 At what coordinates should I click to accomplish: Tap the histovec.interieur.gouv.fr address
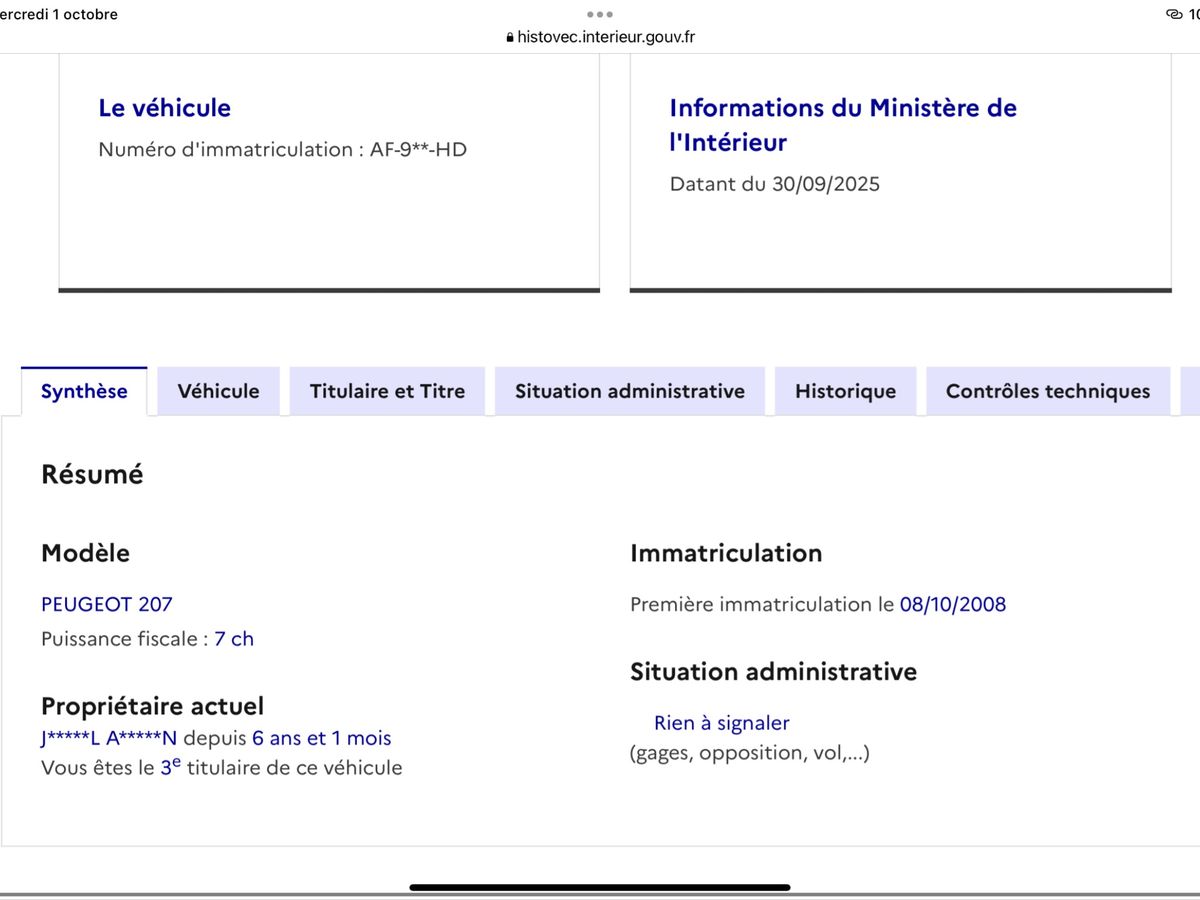[x=606, y=37]
